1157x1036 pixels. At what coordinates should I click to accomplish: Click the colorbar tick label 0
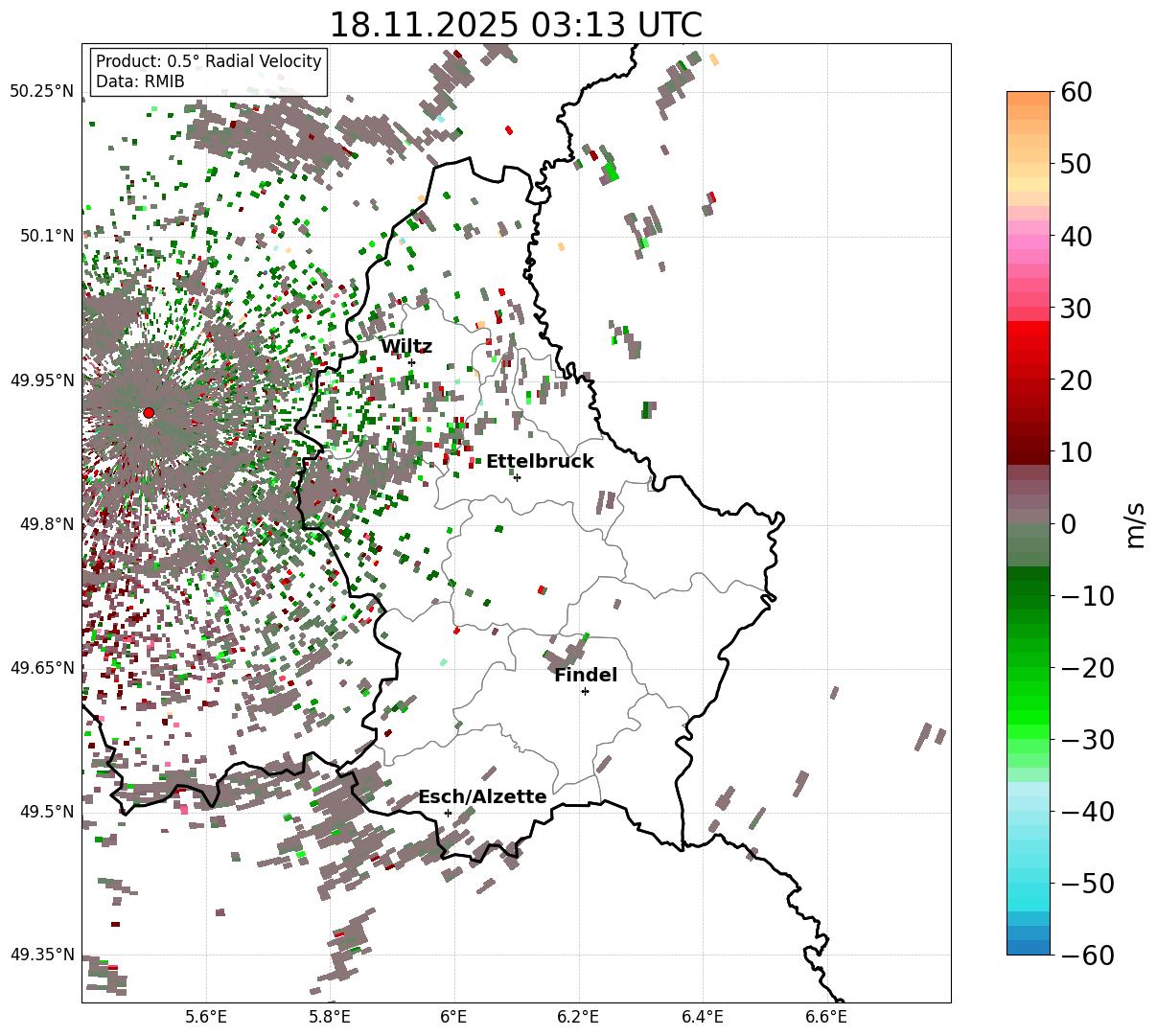[1069, 523]
